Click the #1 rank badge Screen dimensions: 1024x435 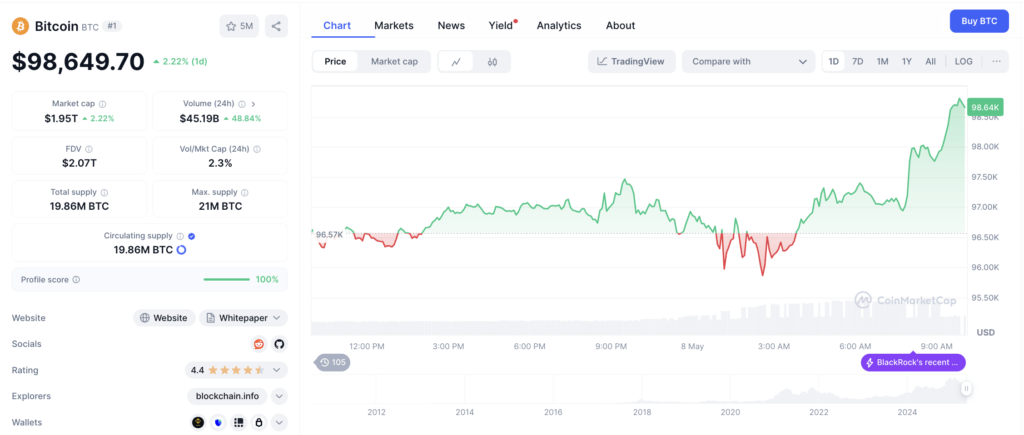point(112,26)
